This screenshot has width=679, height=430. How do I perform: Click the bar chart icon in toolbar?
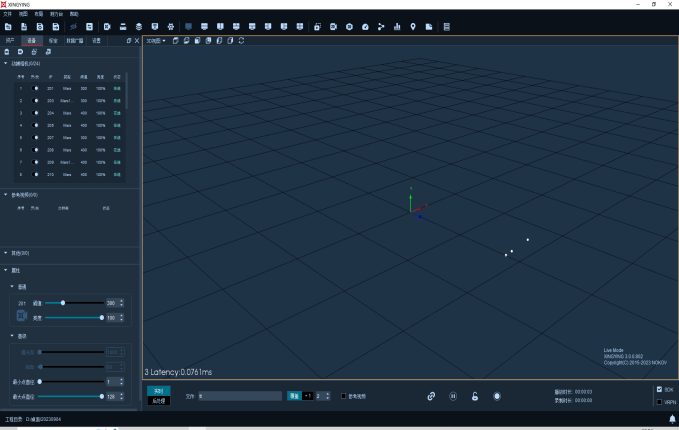click(397, 27)
